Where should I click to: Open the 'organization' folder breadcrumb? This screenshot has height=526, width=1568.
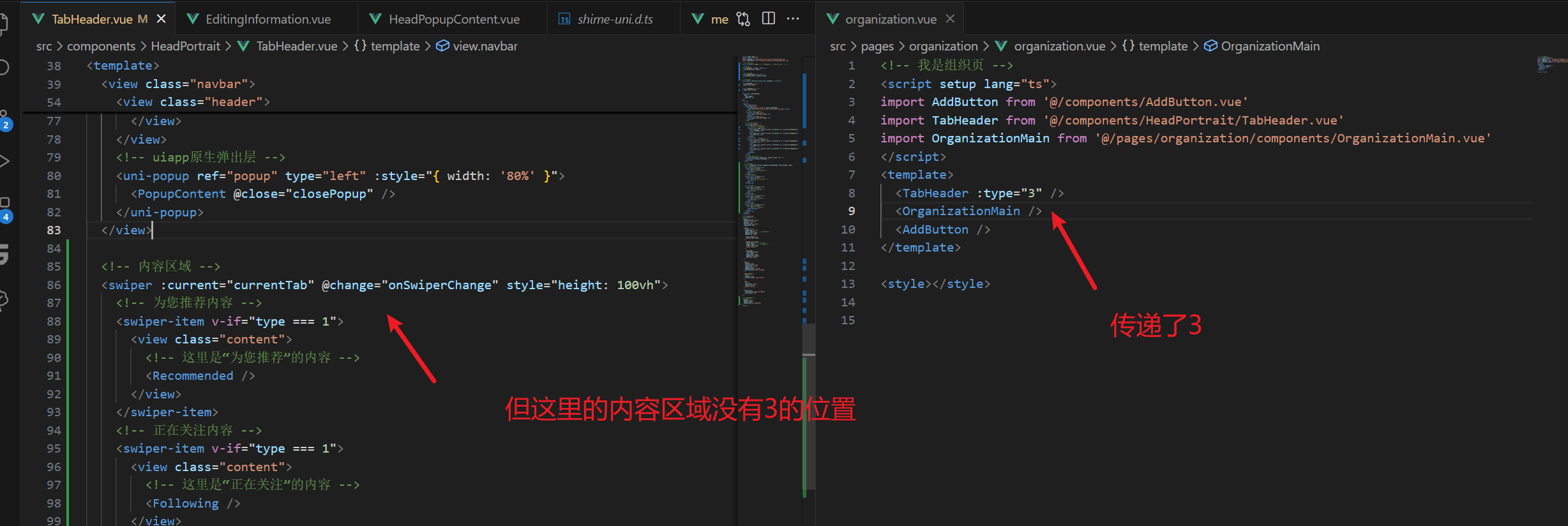[943, 46]
